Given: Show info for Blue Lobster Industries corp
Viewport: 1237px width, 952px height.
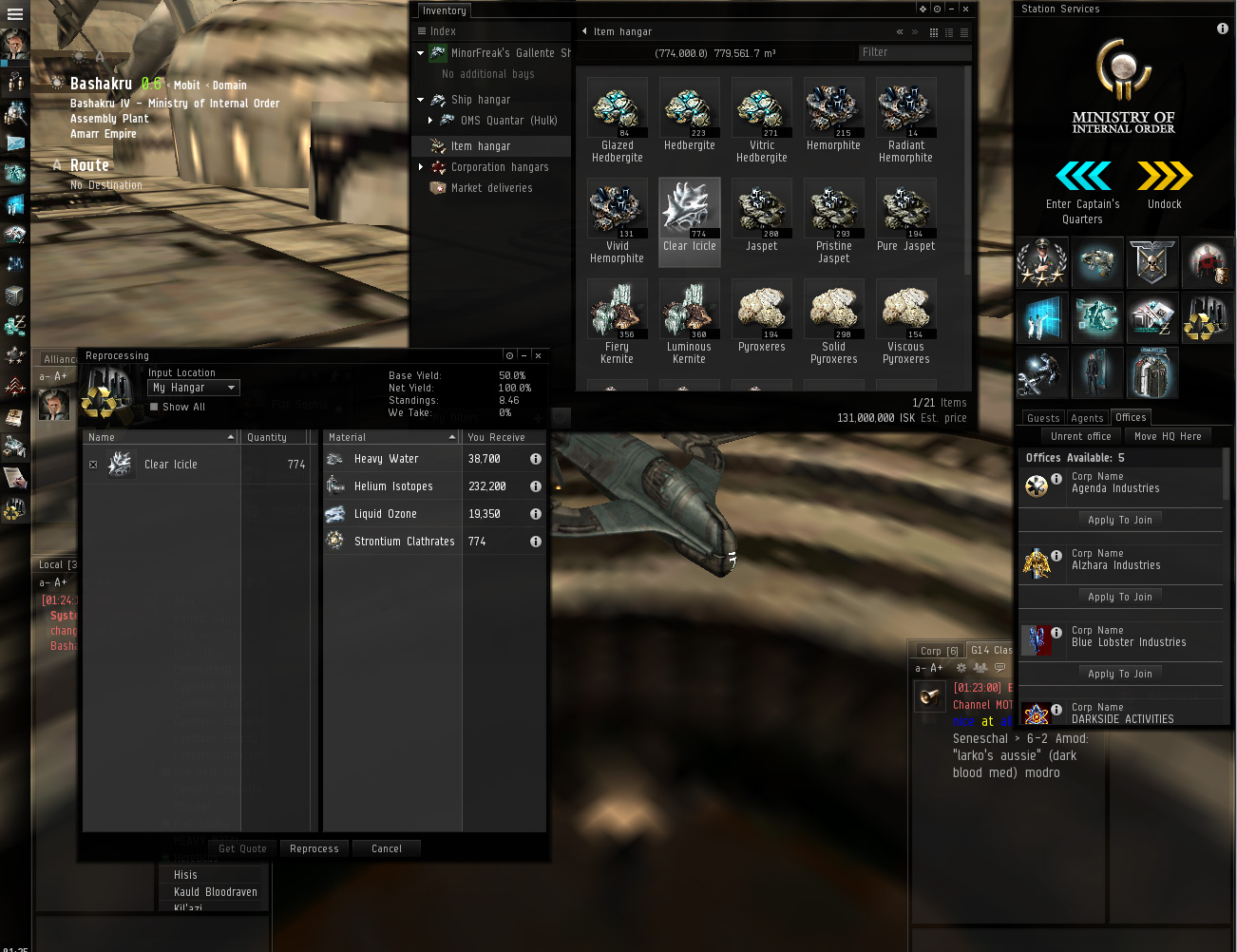Looking at the screenshot, I should (x=1056, y=633).
